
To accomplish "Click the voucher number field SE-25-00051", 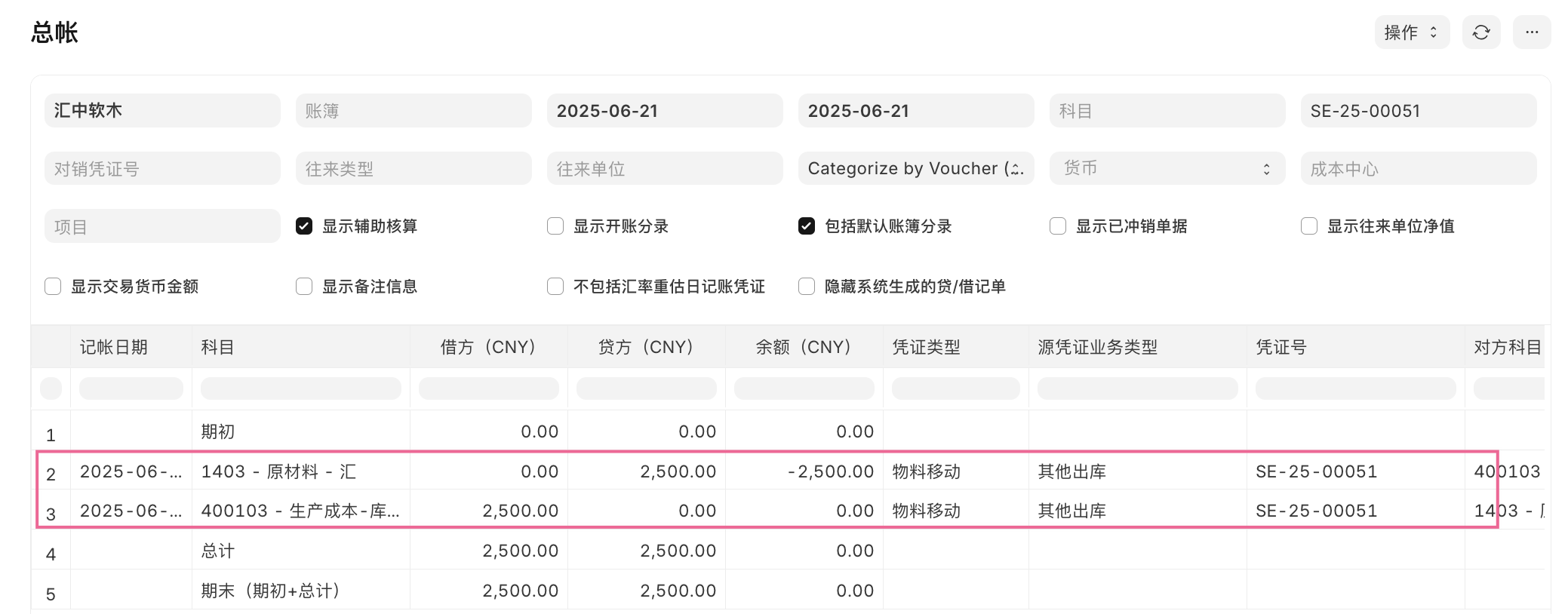I will [x=1419, y=111].
